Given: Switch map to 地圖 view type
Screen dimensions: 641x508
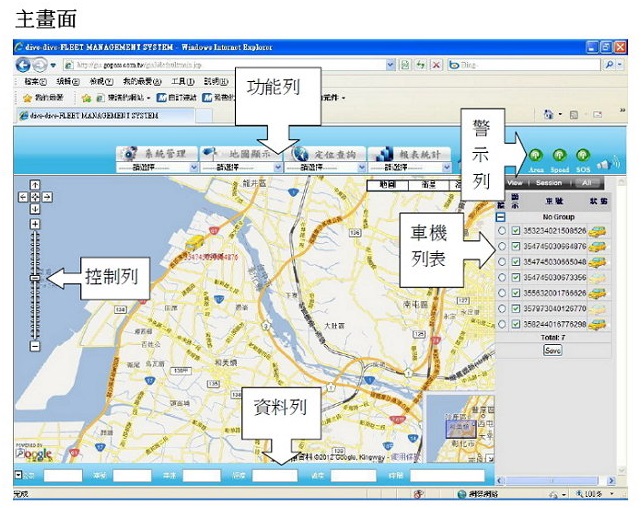Looking at the screenshot, I should click(x=388, y=185).
